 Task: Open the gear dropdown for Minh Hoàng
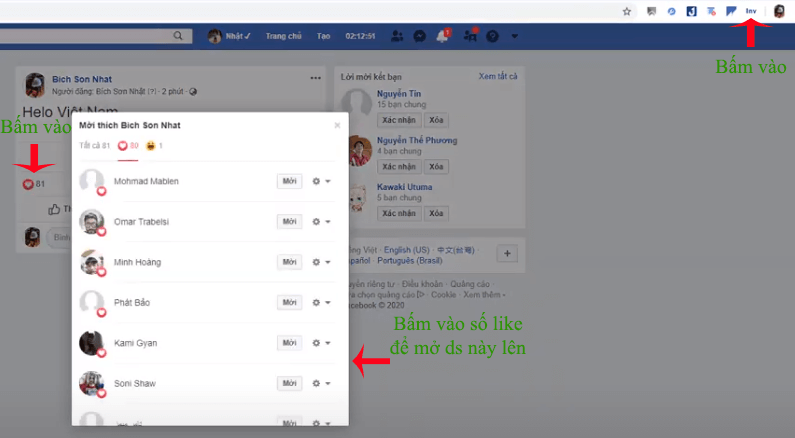(x=321, y=262)
